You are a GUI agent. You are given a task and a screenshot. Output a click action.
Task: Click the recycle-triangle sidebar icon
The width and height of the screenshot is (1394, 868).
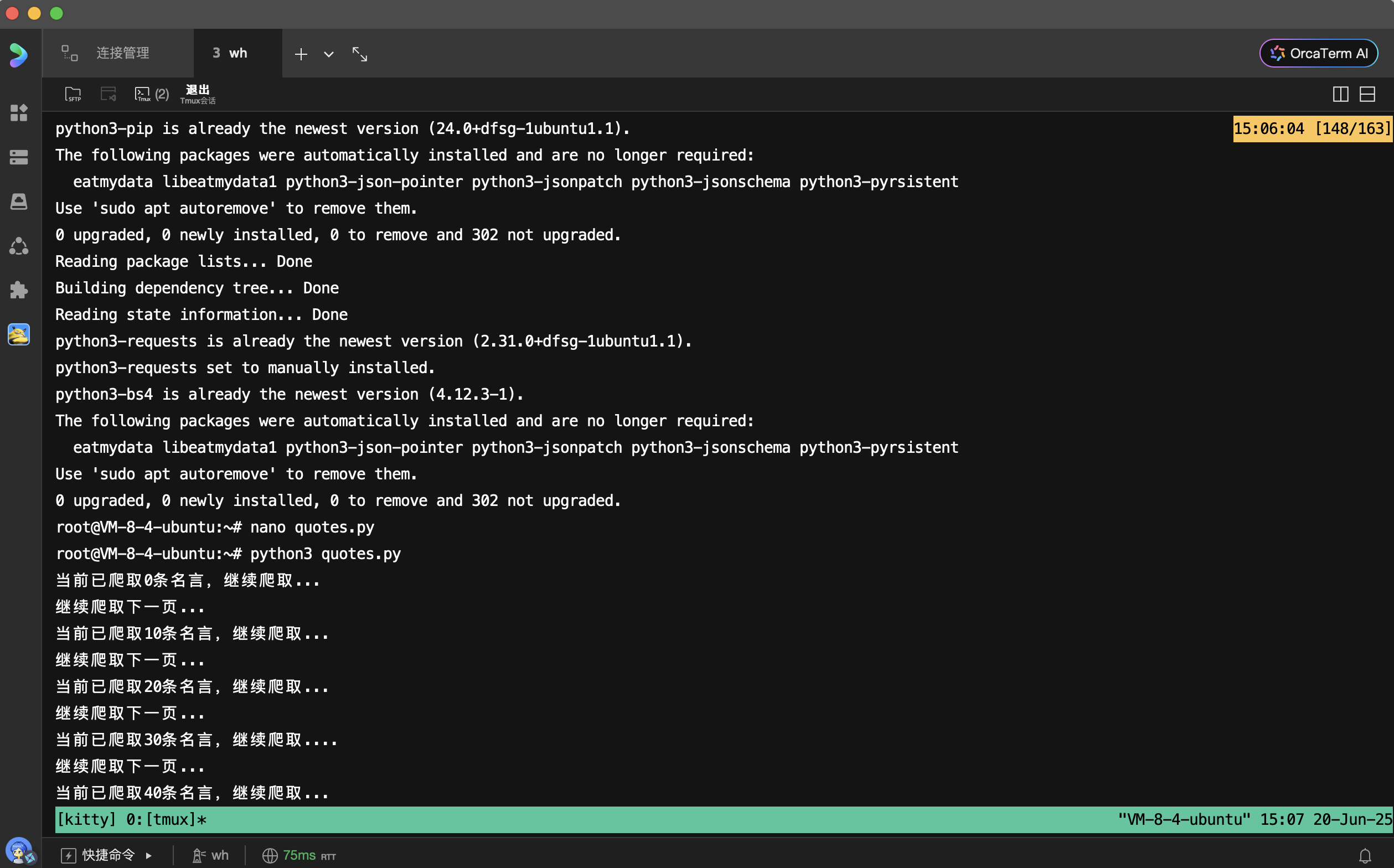click(x=19, y=246)
